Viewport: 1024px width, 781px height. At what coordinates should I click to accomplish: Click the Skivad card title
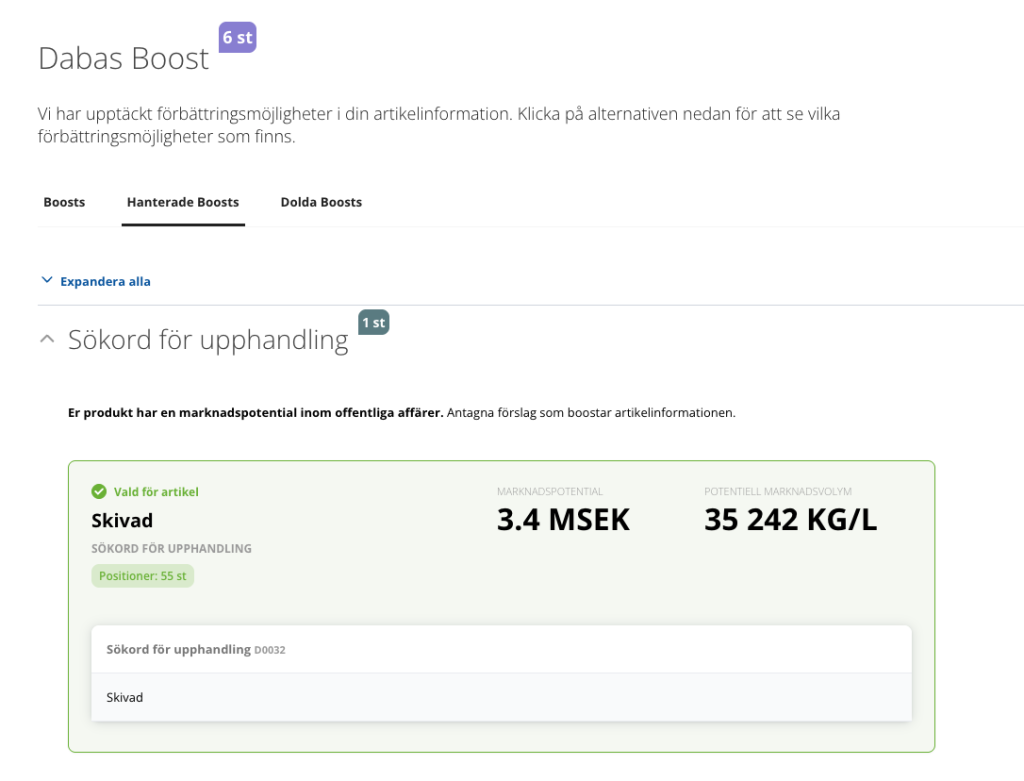(x=122, y=520)
